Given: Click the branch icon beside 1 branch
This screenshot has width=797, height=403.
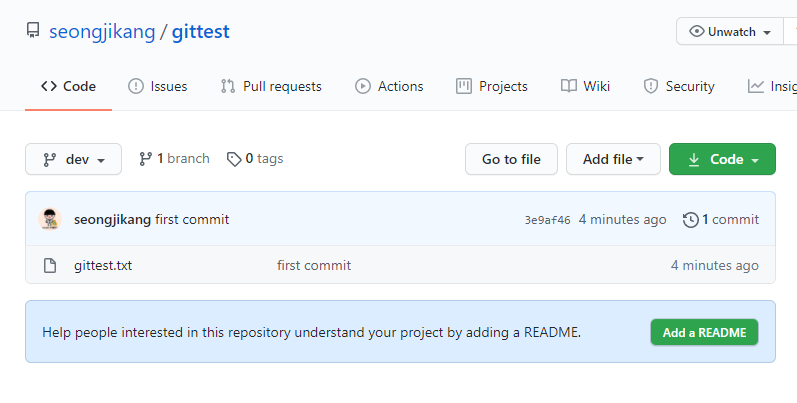Looking at the screenshot, I should [146, 158].
